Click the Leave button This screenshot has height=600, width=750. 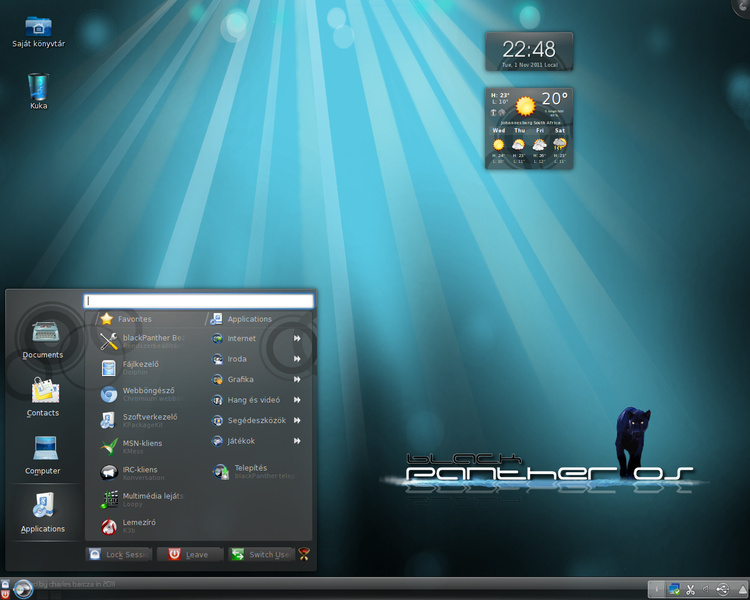[x=190, y=554]
